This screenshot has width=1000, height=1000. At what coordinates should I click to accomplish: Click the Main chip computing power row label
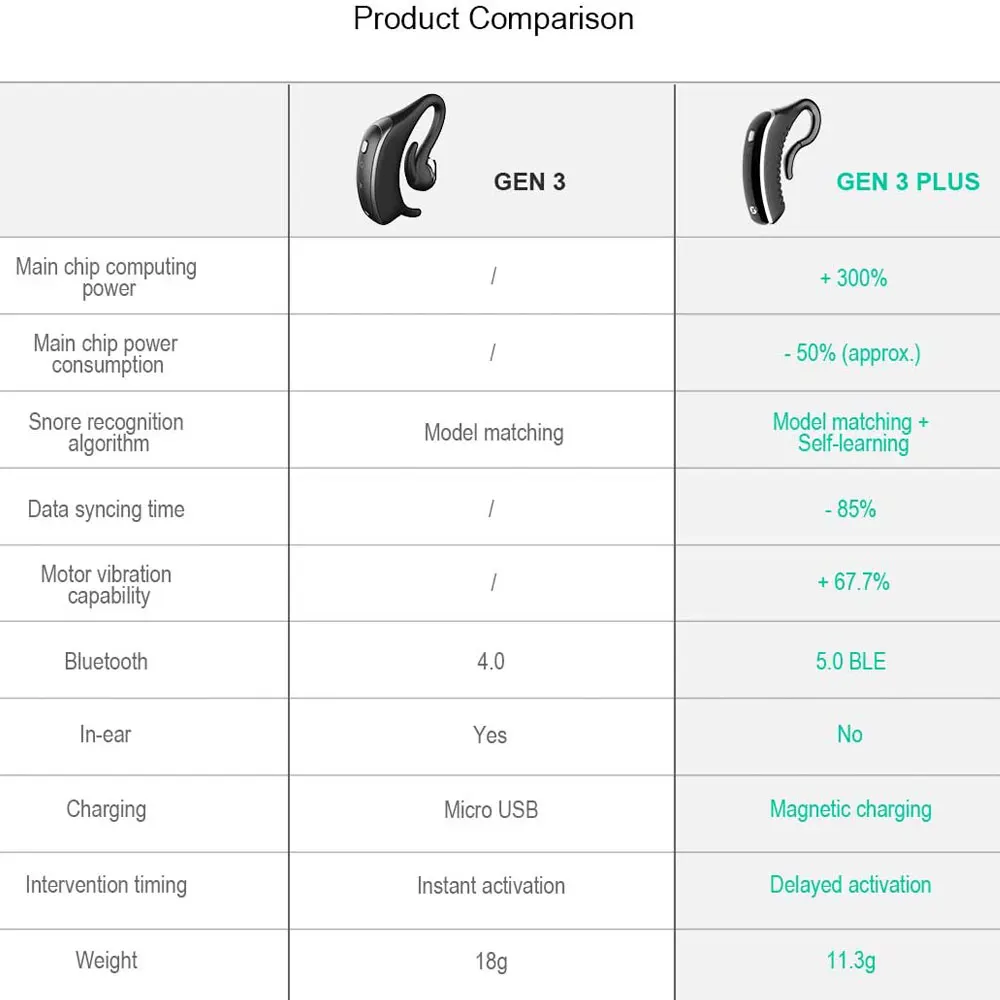107,277
